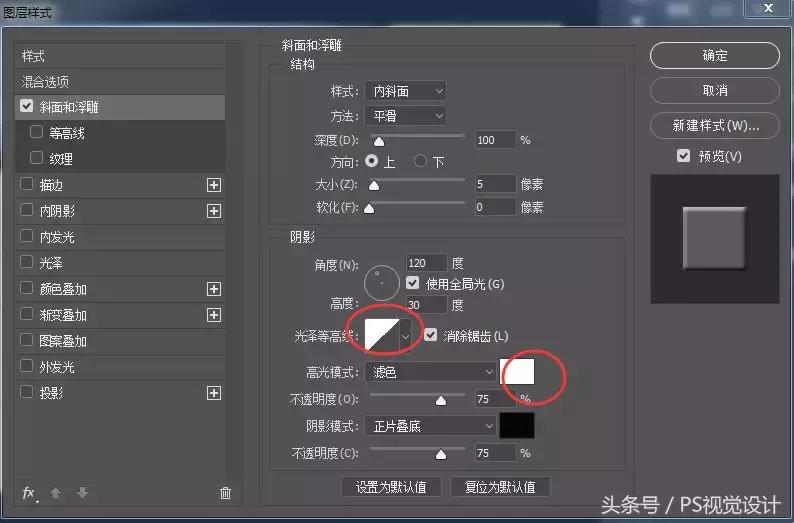Enable the 内发光 checkbox
The image size is (794, 523).
coord(26,235)
